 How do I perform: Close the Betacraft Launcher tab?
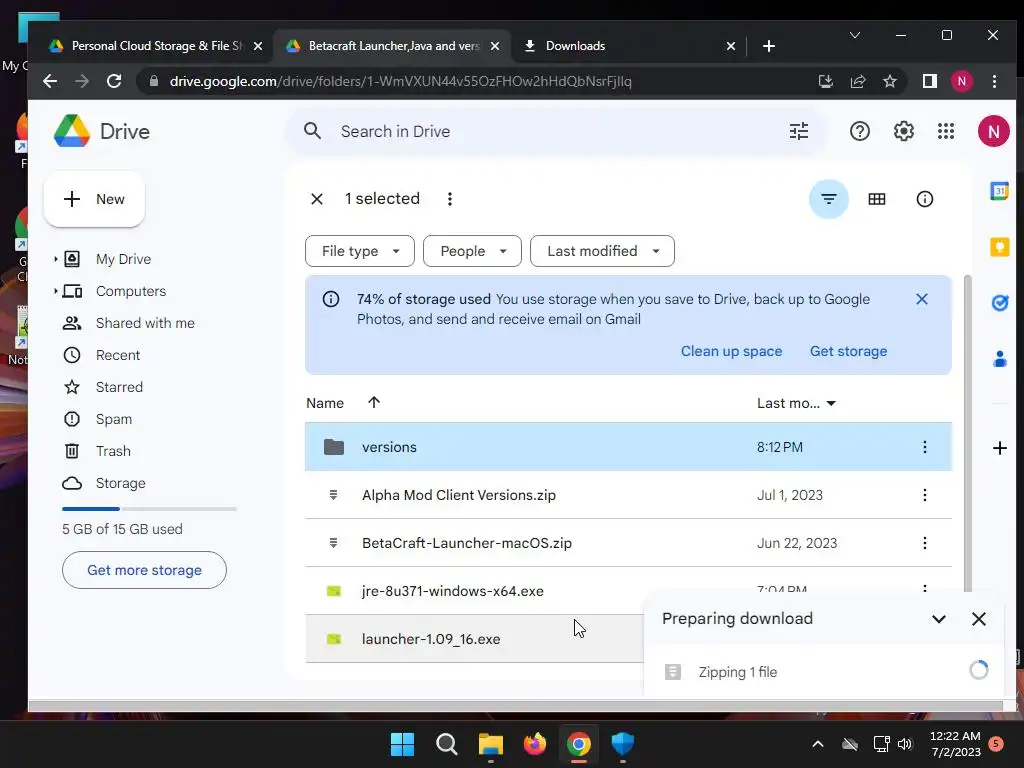tap(494, 46)
